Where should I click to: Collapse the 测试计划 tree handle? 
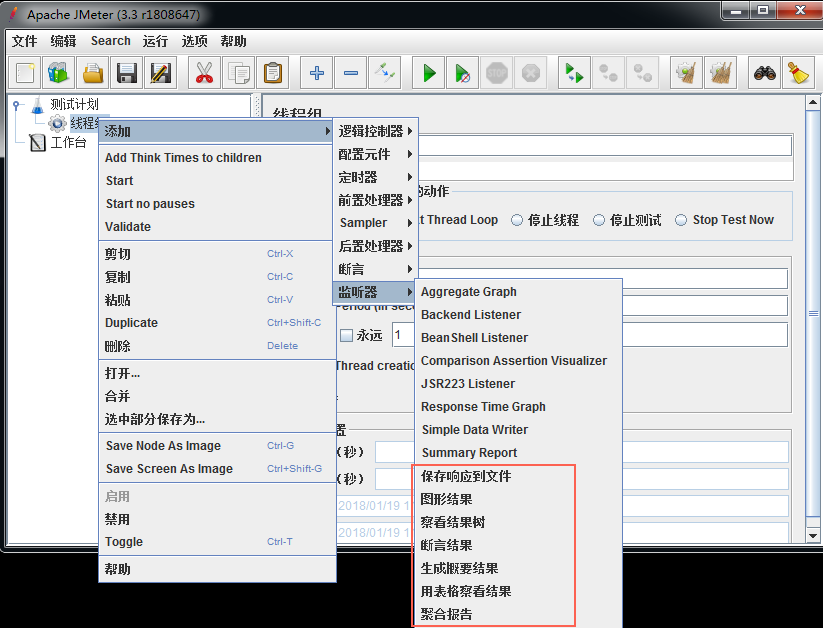click(16, 105)
